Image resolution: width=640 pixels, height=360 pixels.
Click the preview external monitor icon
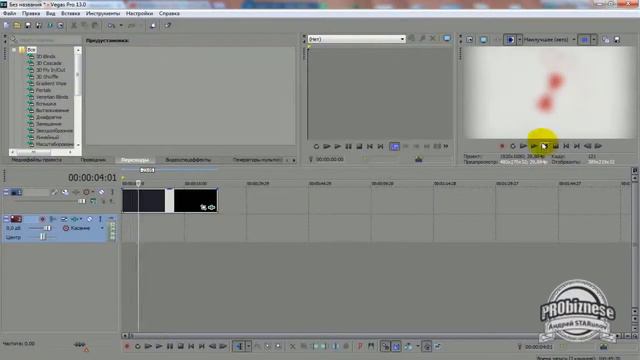(483, 40)
